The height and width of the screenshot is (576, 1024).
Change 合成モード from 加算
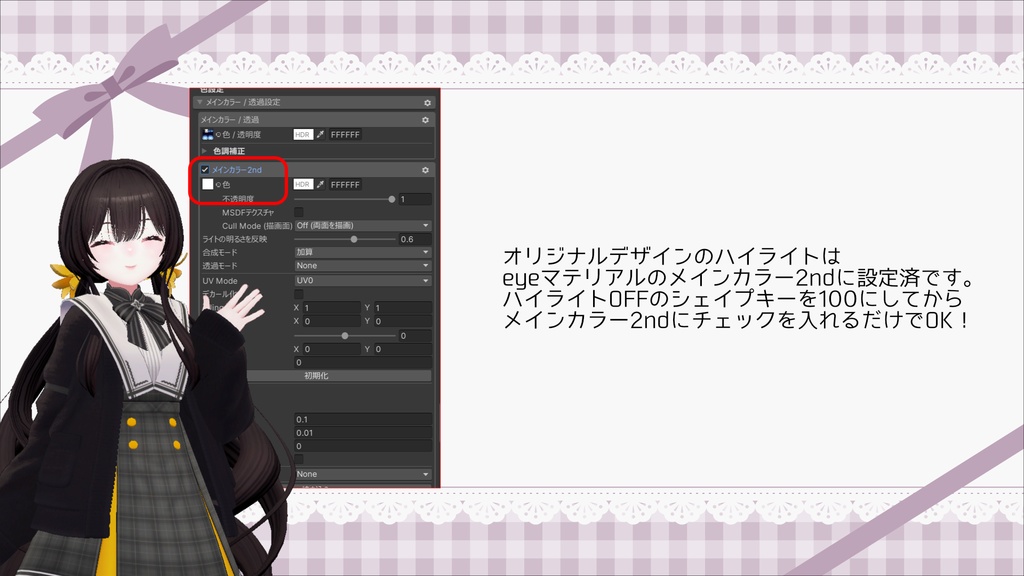click(x=362, y=253)
